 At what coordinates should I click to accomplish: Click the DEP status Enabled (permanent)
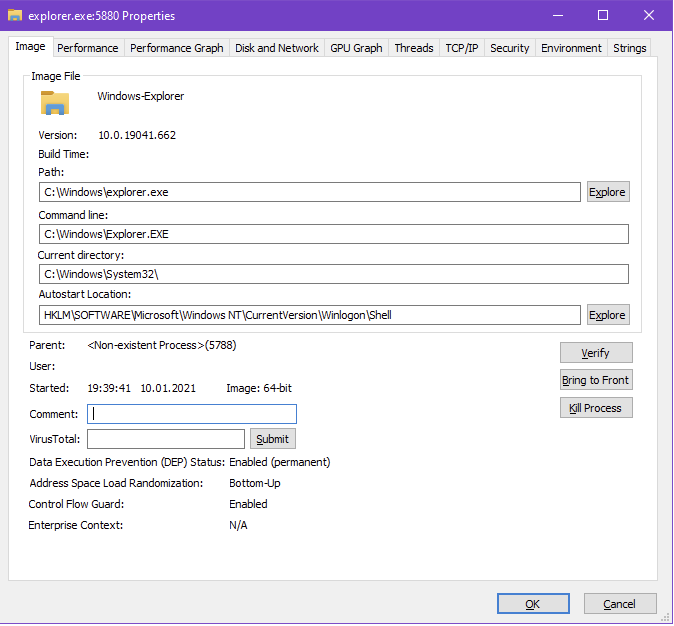[279, 462]
